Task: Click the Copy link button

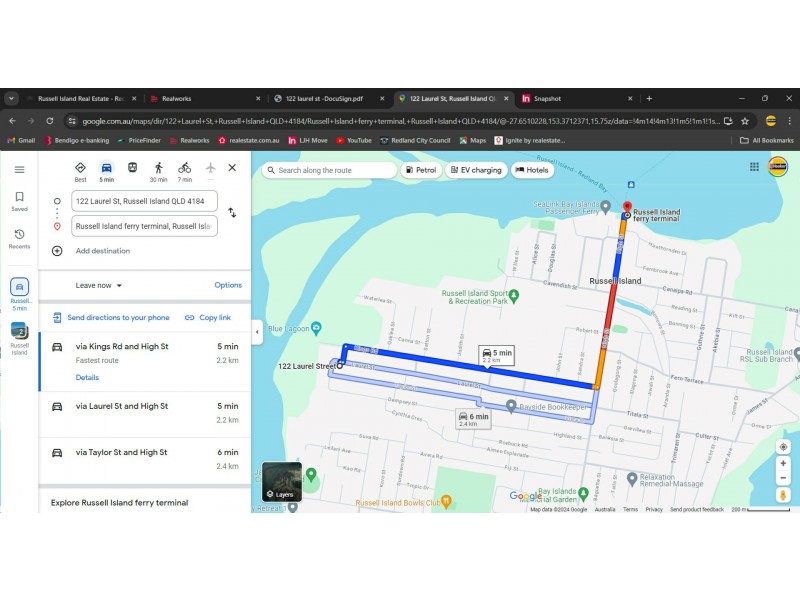Action: click(208, 317)
